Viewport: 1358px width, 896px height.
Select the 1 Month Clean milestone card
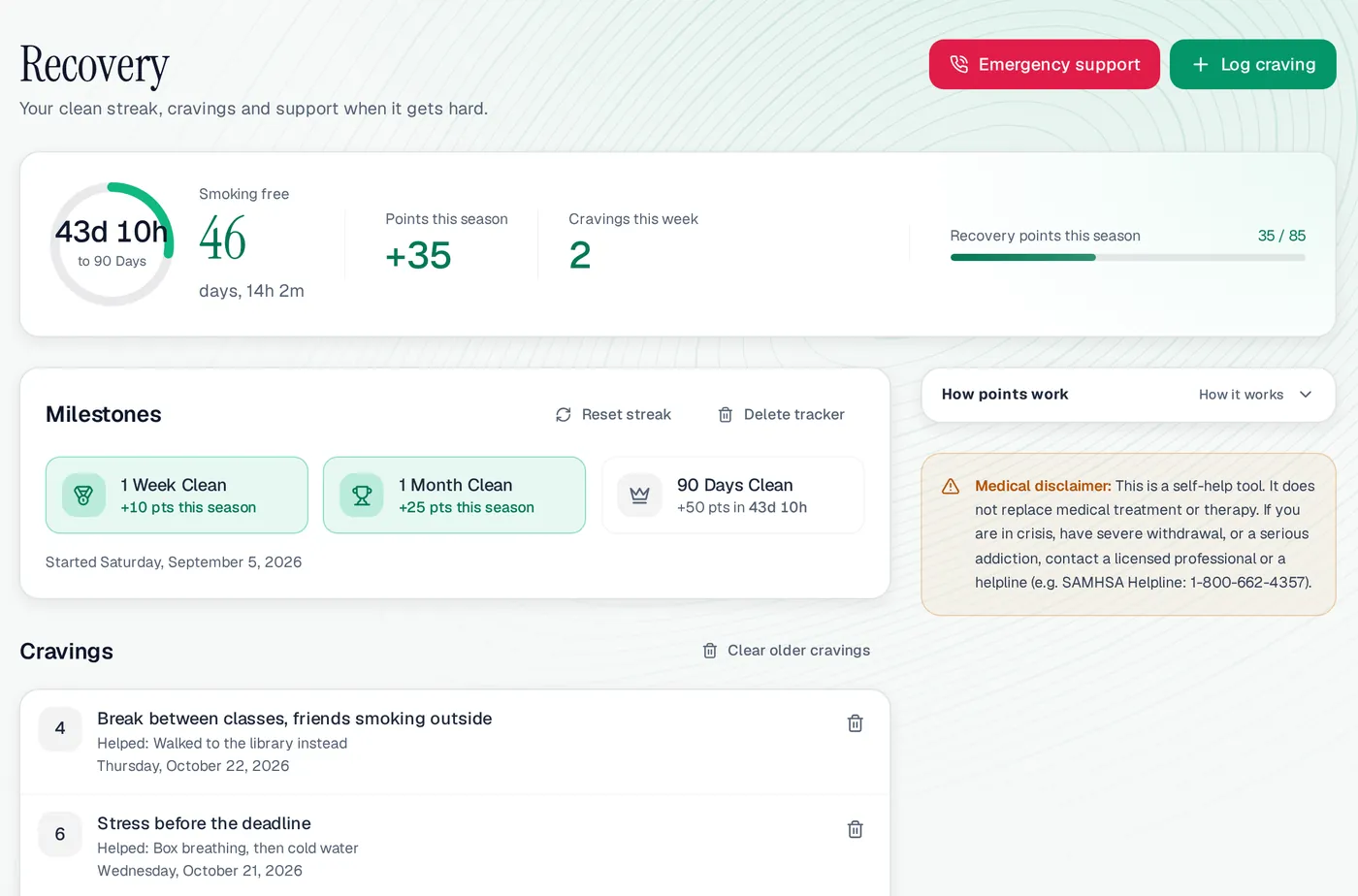(454, 496)
